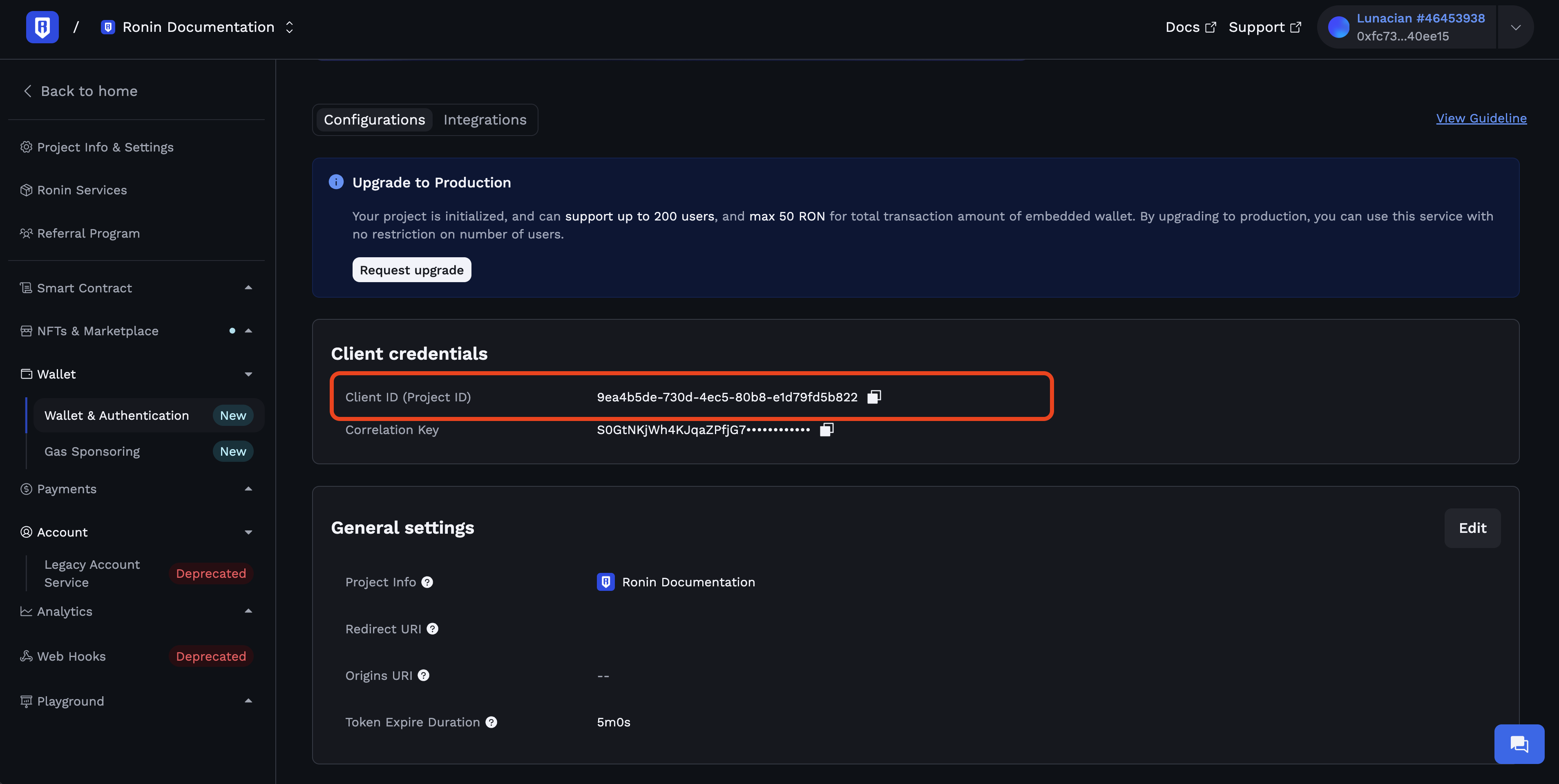The width and height of the screenshot is (1559, 784).
Task: Open the View Guideline link
Action: click(x=1481, y=118)
